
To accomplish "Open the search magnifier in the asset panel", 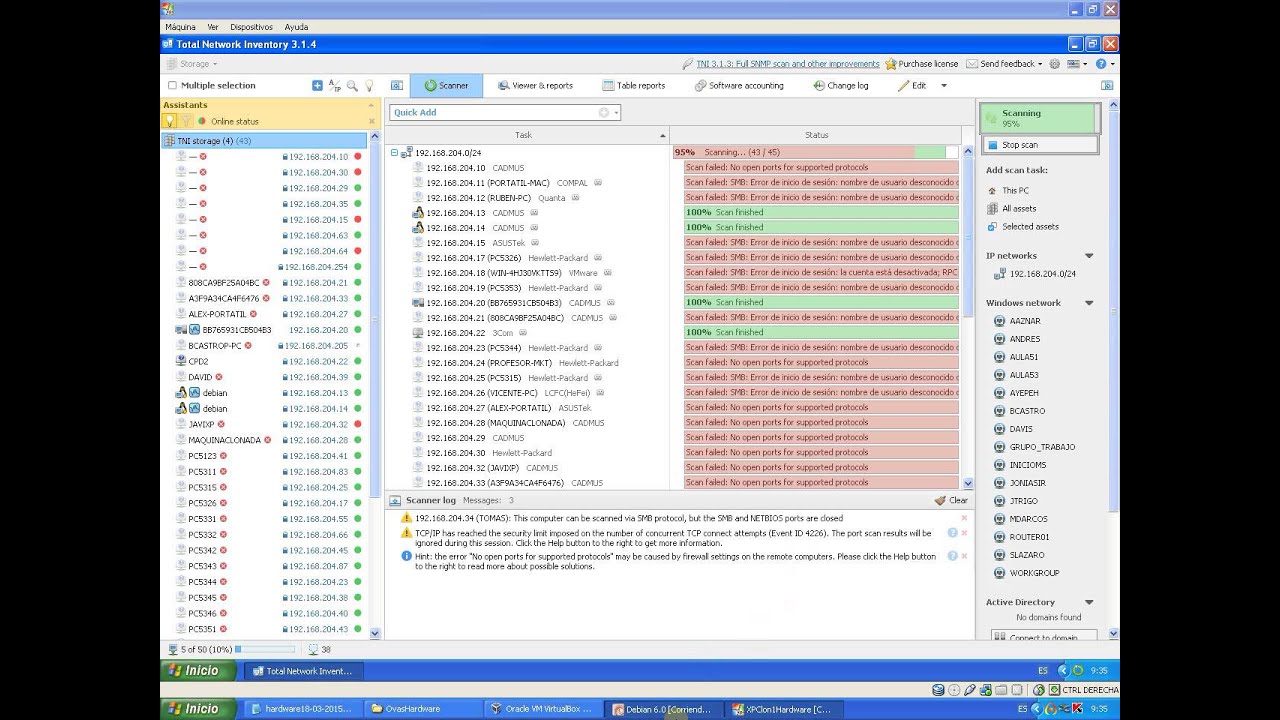I will pos(353,86).
